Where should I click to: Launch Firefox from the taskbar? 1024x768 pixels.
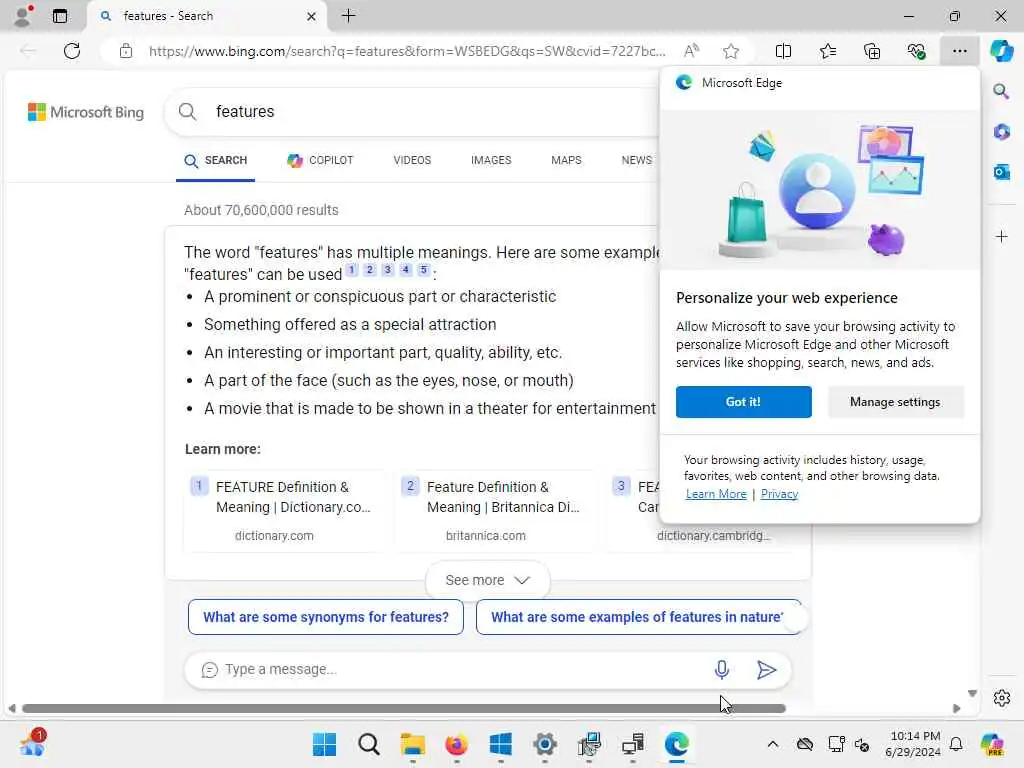point(456,744)
